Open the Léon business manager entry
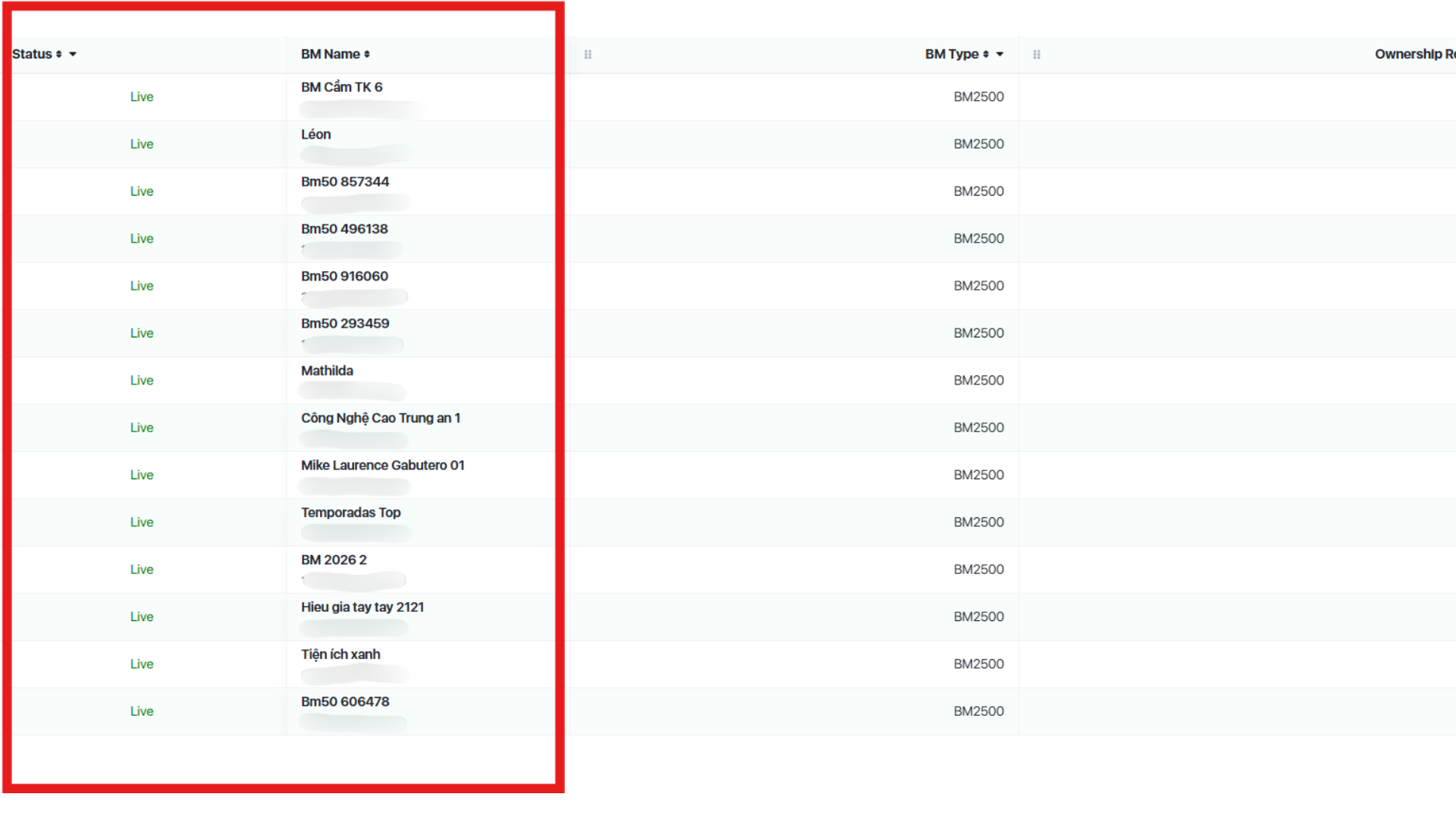Screen dimensions: 1456x819 tap(315, 134)
